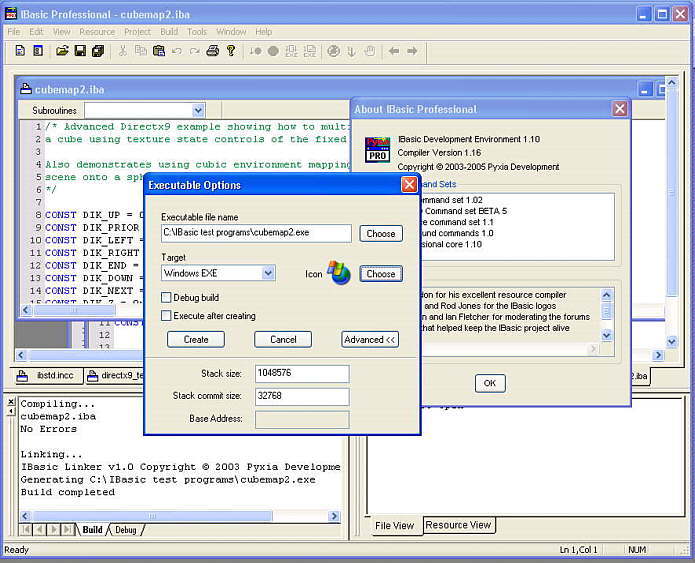Click the Open file folder icon
The width and height of the screenshot is (695, 563).
pyautogui.click(x=62, y=51)
